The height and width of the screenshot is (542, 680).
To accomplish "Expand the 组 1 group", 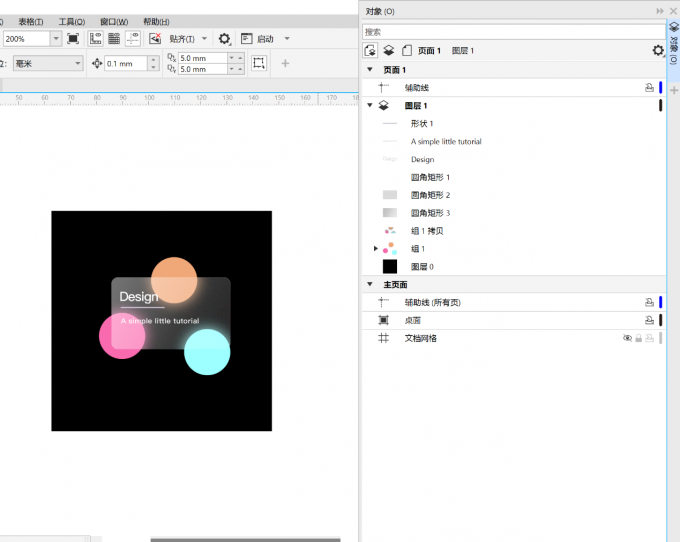I will 376,248.
